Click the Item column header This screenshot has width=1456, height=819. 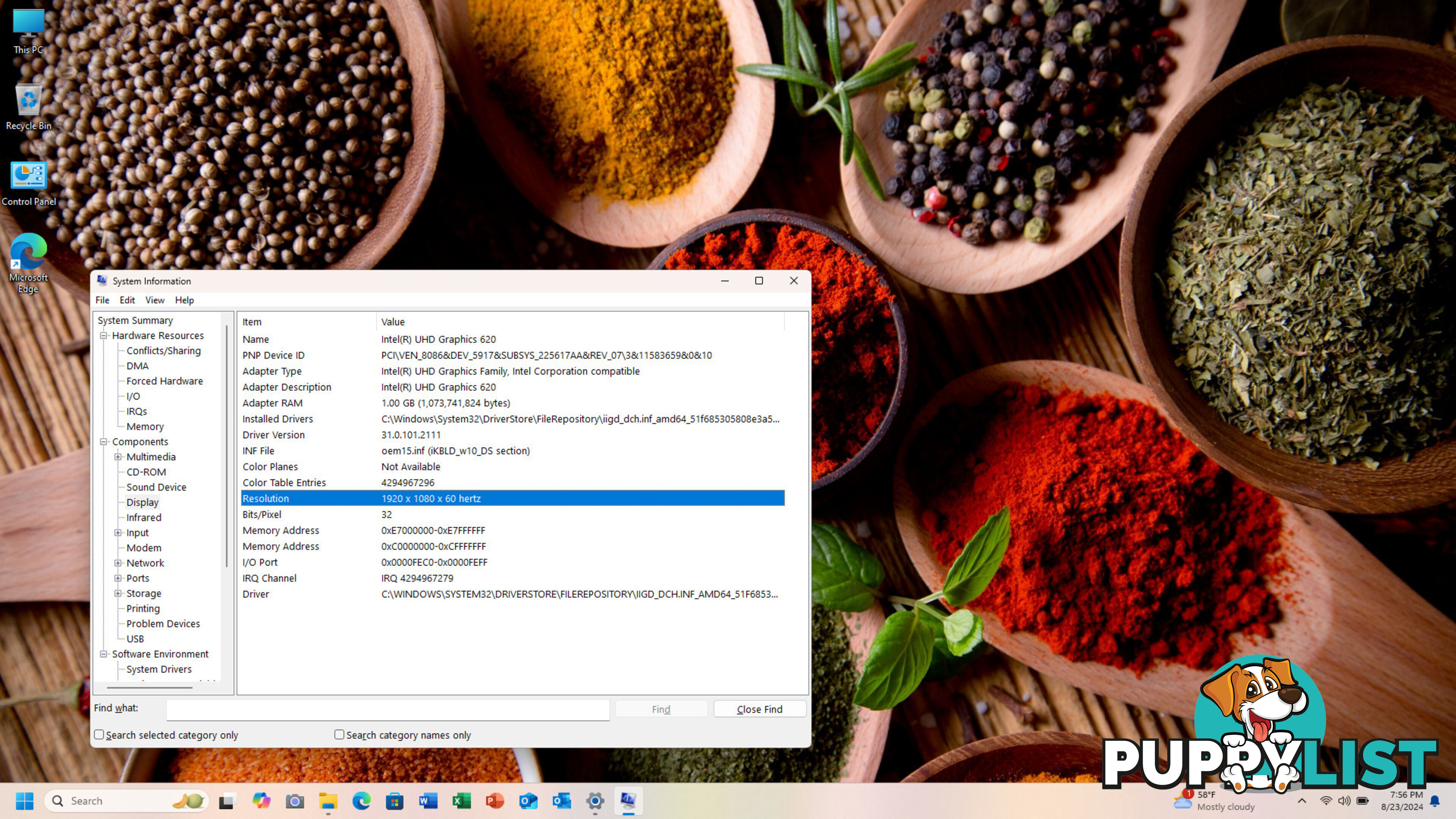tap(308, 322)
